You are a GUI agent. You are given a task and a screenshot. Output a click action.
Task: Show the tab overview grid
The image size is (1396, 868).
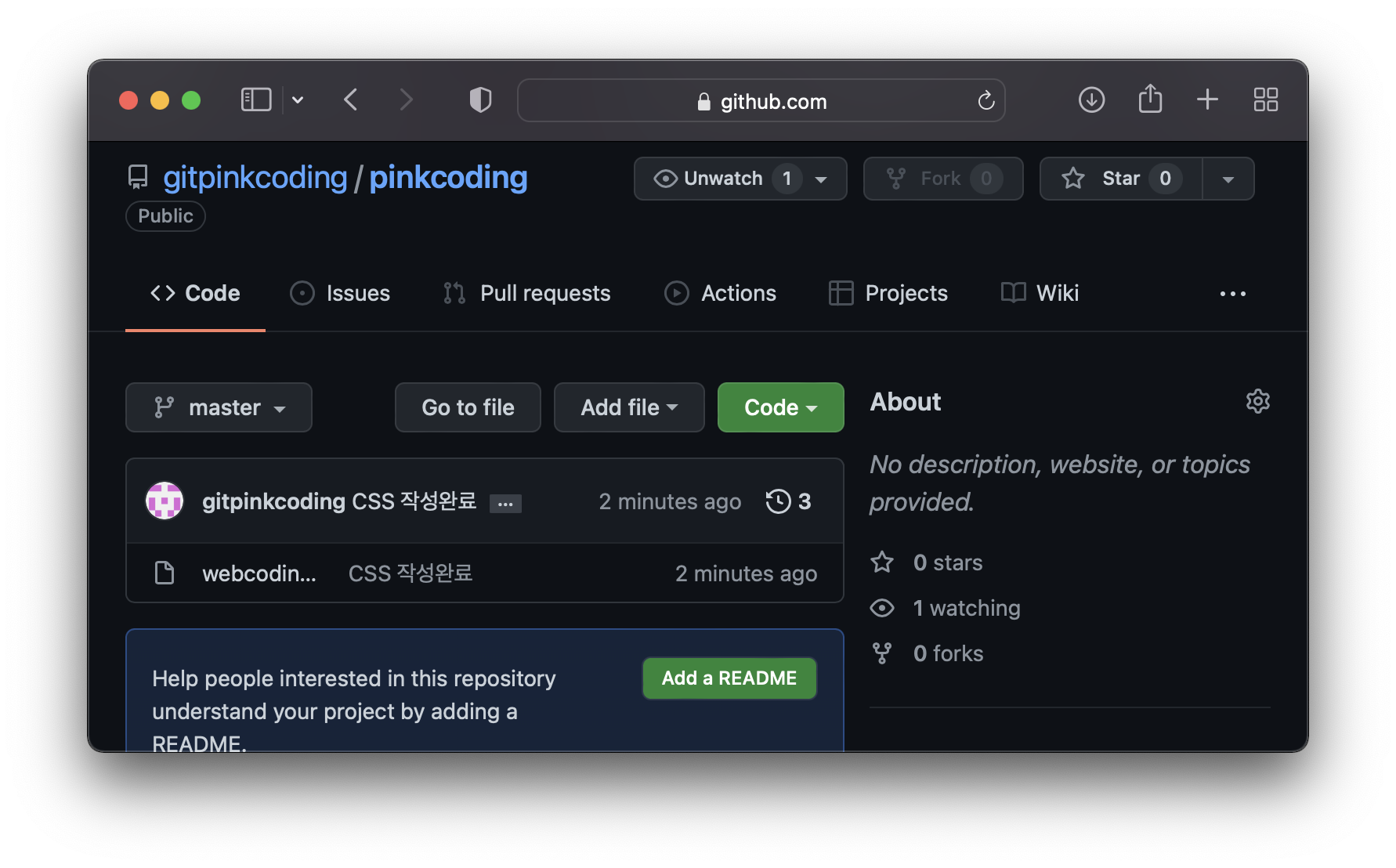(x=1265, y=99)
